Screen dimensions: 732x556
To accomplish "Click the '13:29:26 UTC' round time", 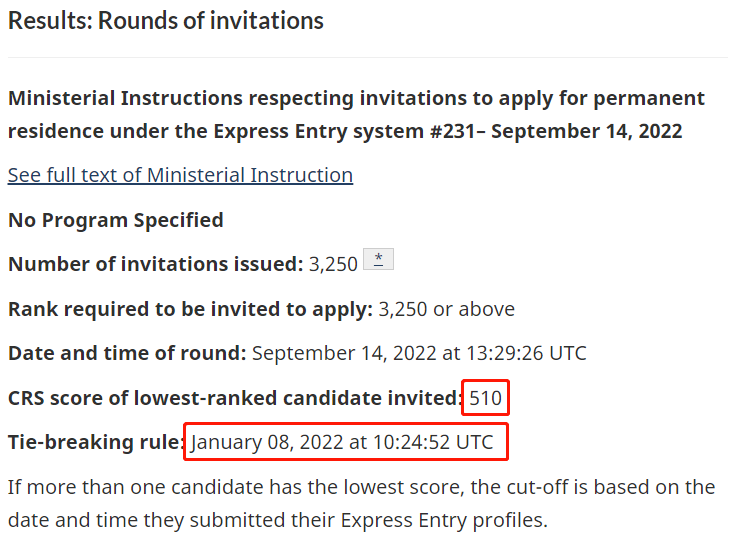I will click(527, 353).
